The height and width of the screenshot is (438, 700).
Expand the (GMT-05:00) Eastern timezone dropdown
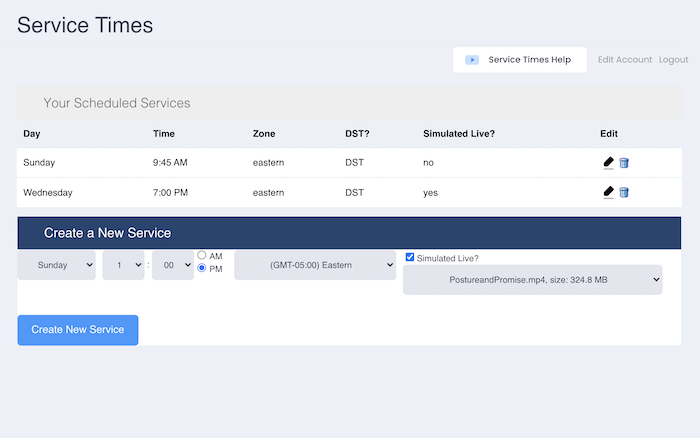315,265
